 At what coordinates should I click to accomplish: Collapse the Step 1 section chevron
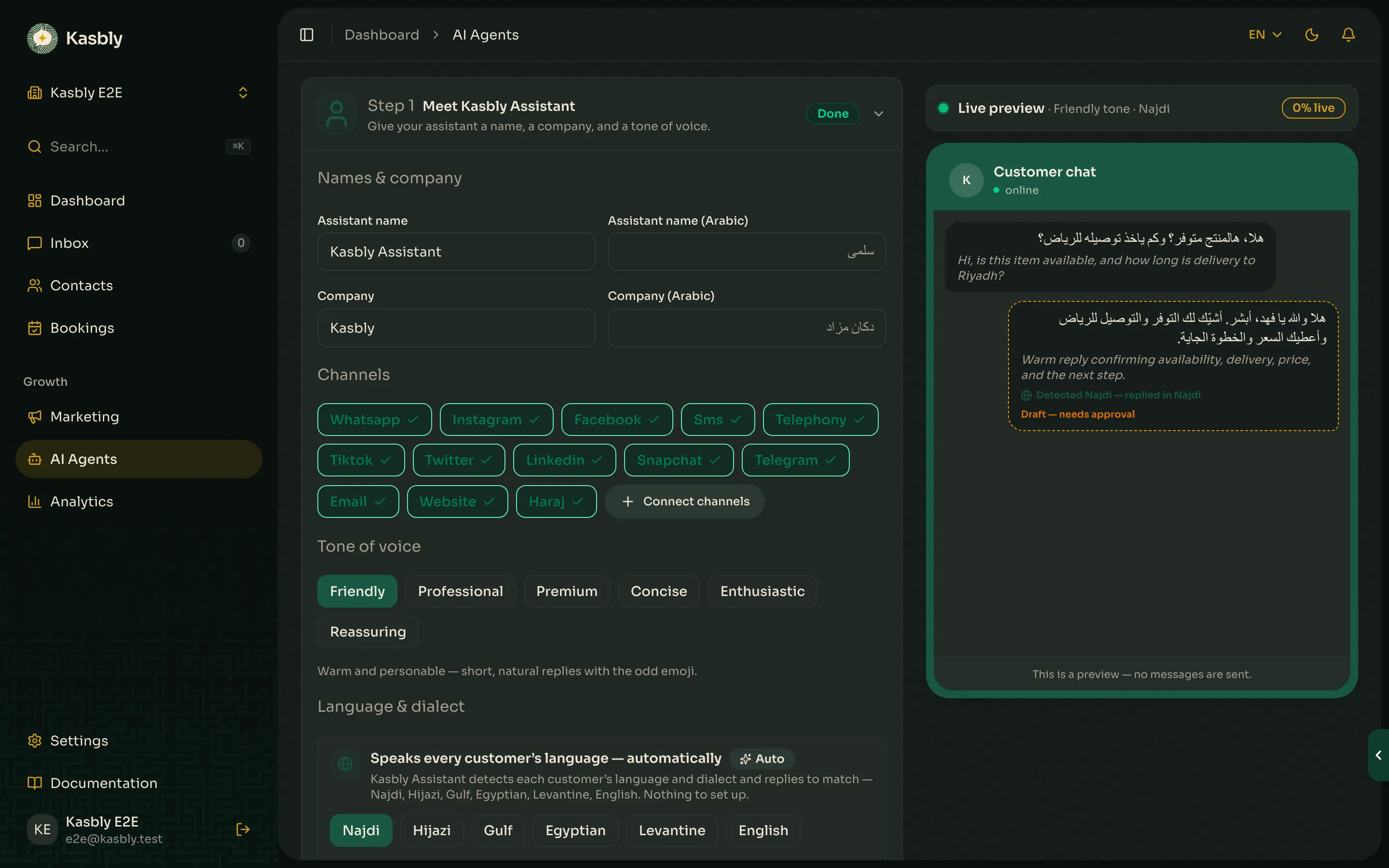878,114
